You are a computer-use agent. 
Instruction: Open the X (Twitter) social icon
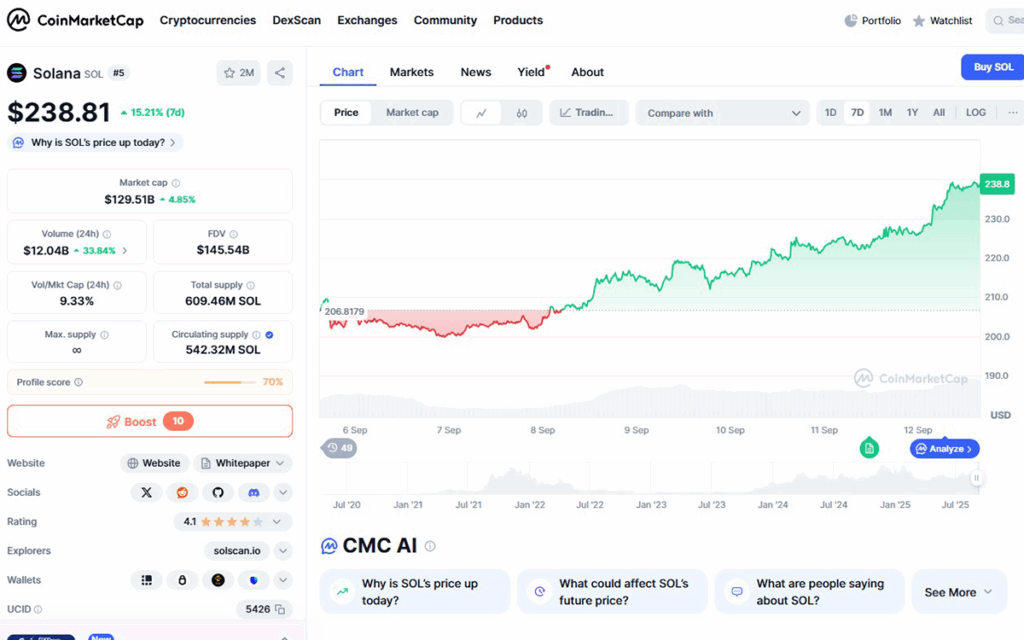point(146,492)
